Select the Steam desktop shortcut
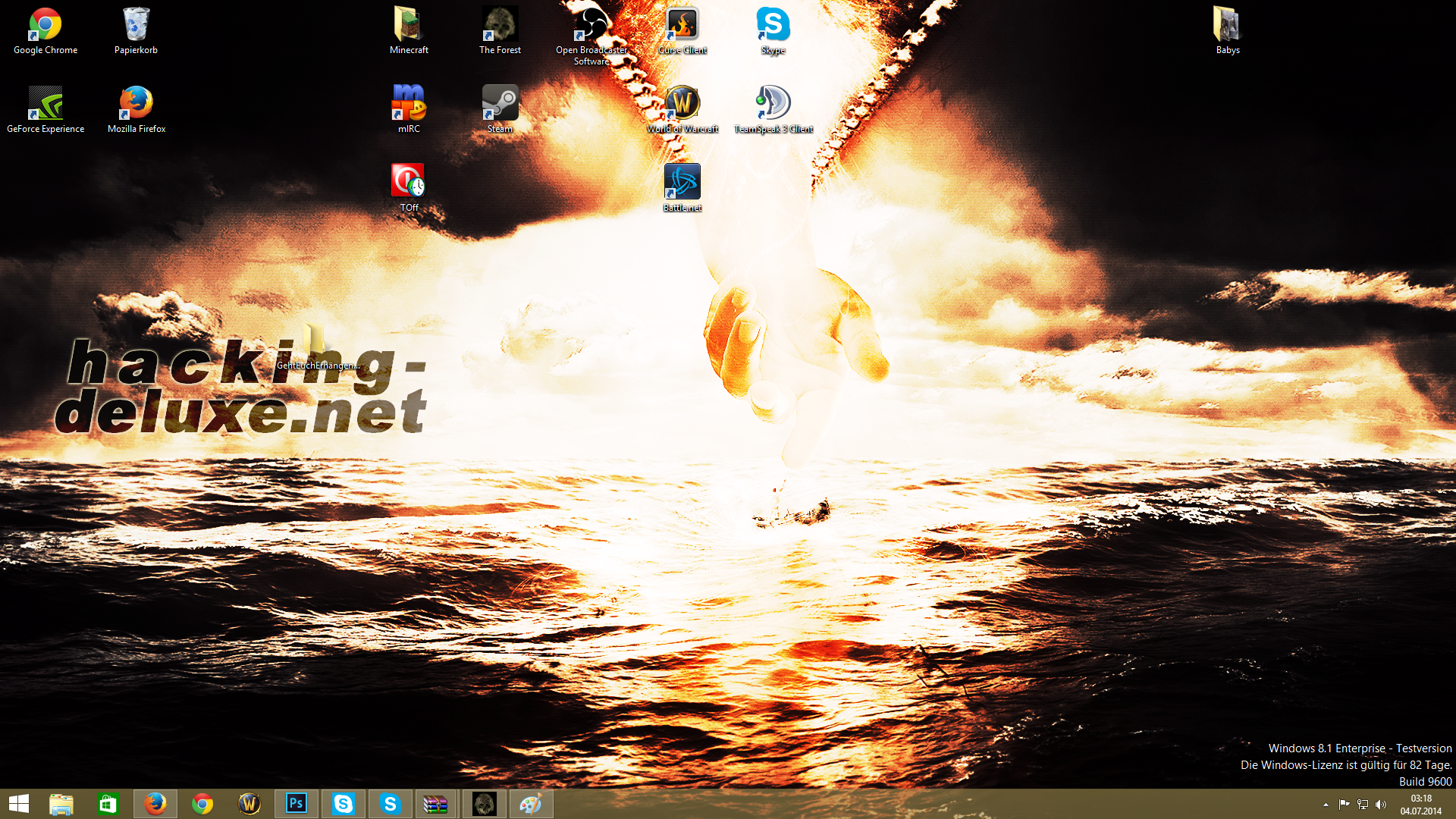Viewport: 1456px width, 819px height. (500, 105)
